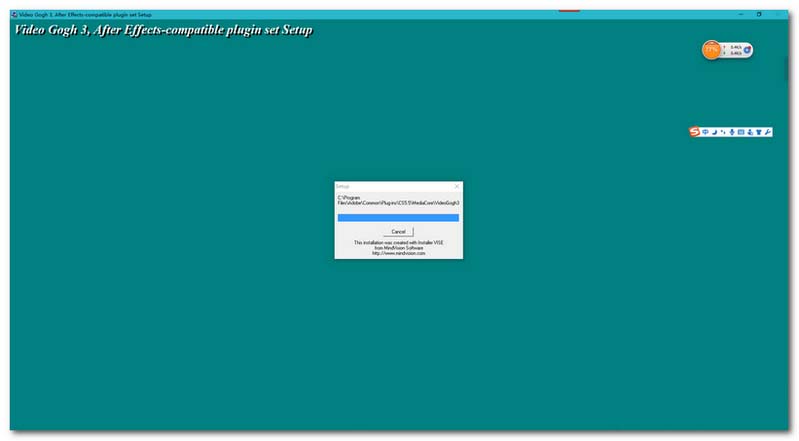
Task: Click the italic Video Gogh 3 Setup heading
Action: pos(163,30)
